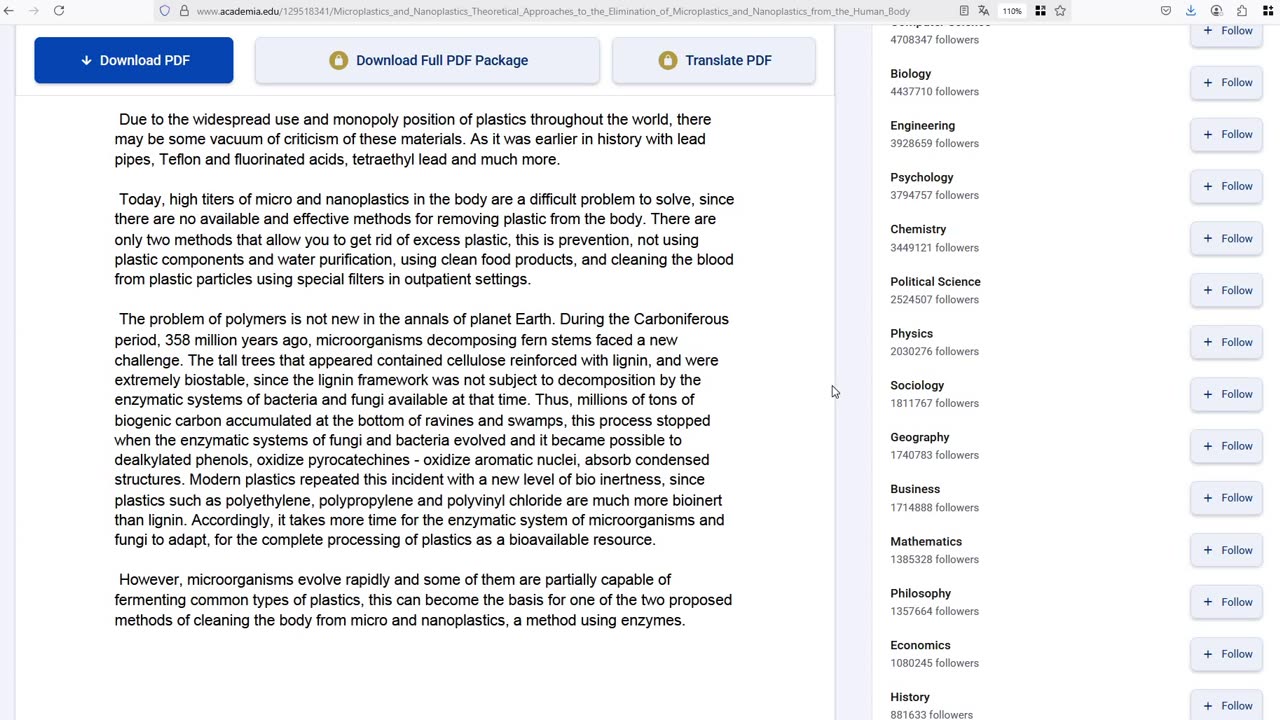Open the Political Science topic link
1280x720 pixels.
935,282
